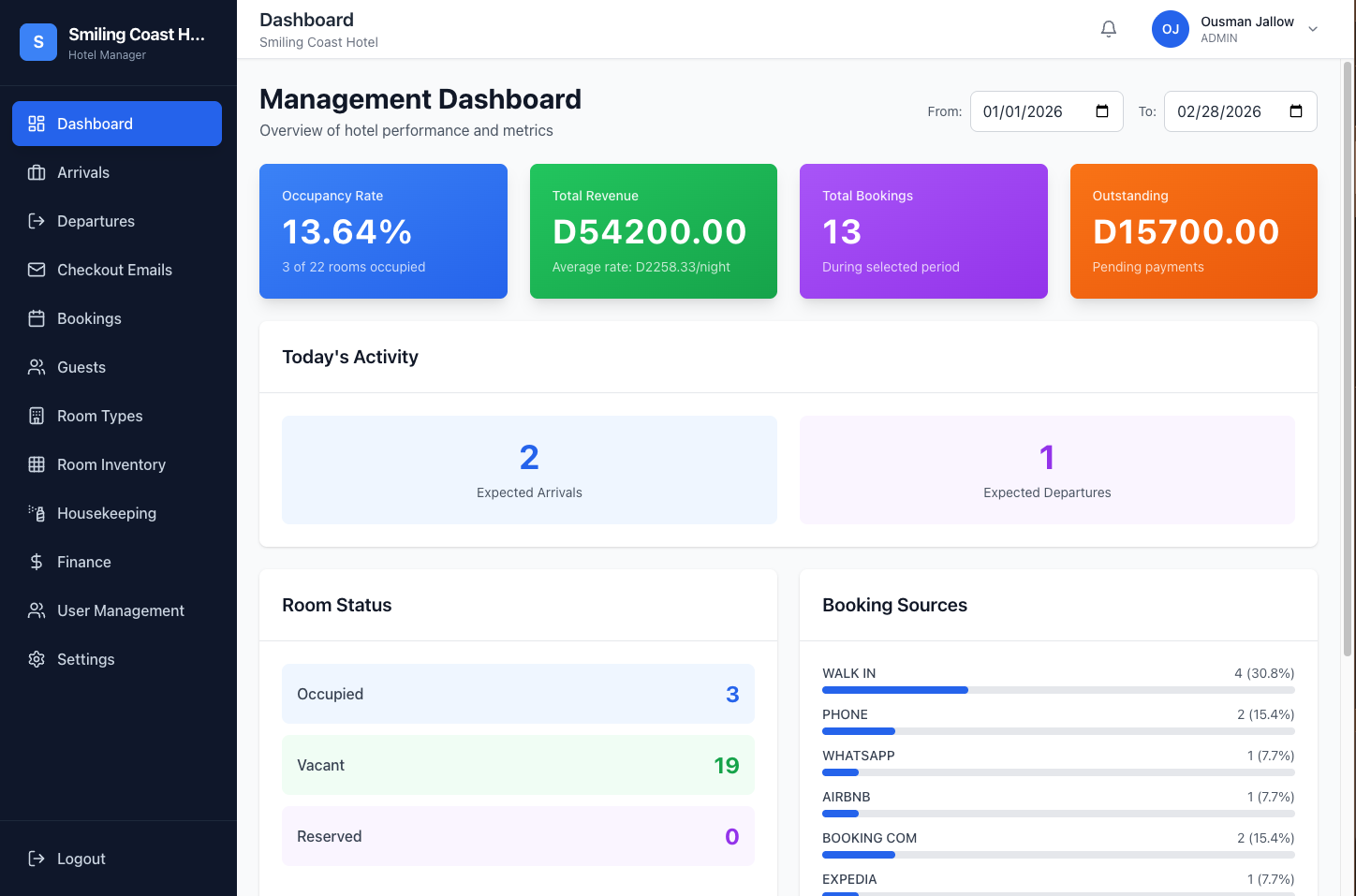The image size is (1356, 896).
Task: Click the Finance dollar sign icon
Action: click(37, 562)
